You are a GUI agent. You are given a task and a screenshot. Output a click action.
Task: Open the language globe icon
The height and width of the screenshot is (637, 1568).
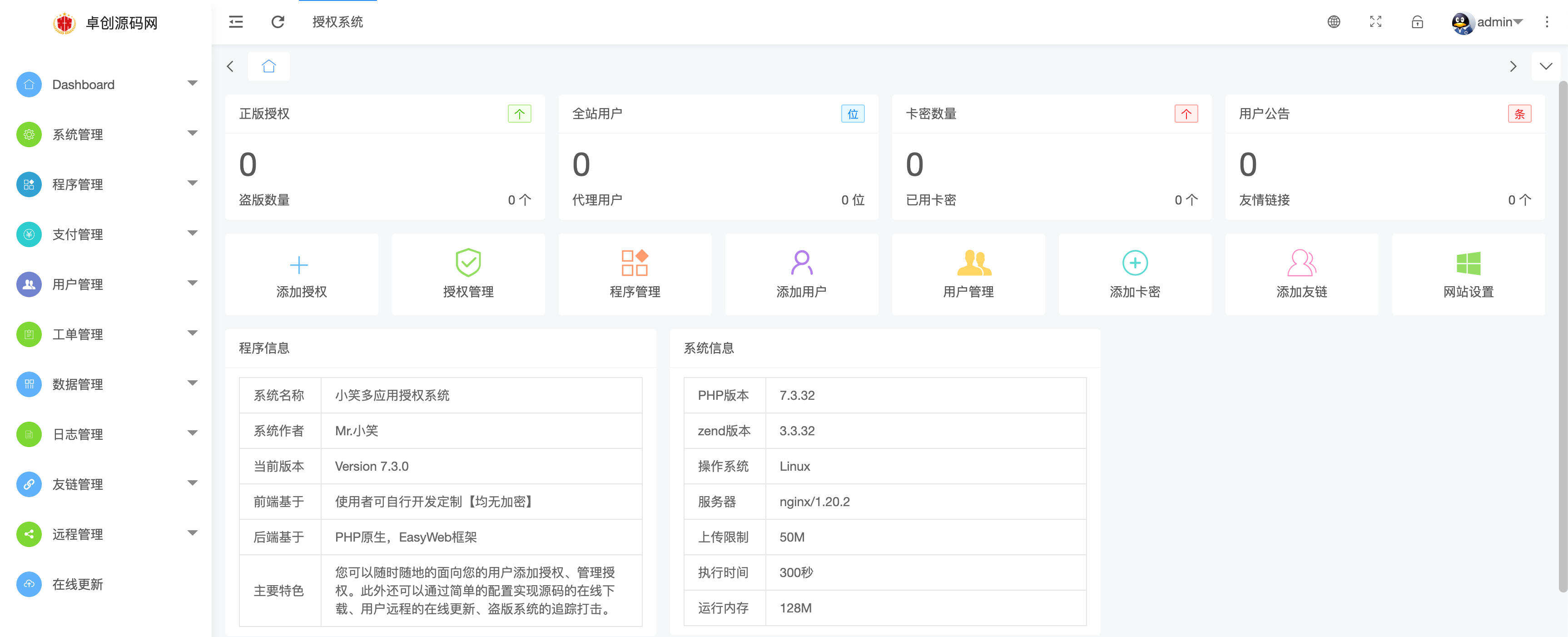(1334, 22)
